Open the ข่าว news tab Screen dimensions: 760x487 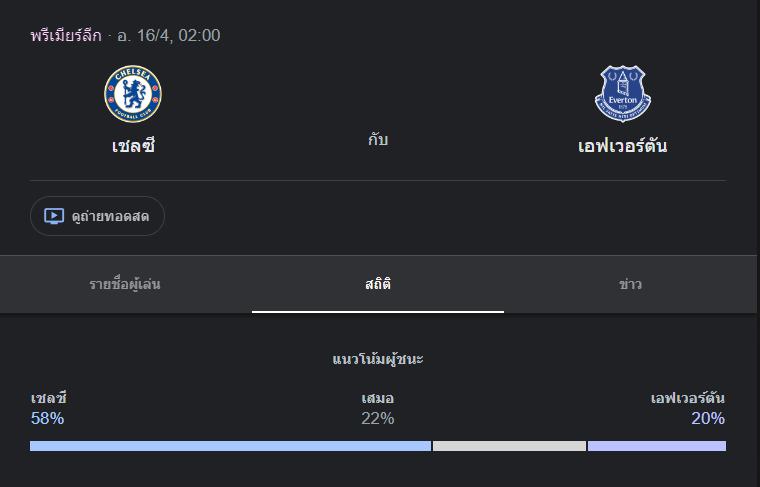(x=630, y=284)
